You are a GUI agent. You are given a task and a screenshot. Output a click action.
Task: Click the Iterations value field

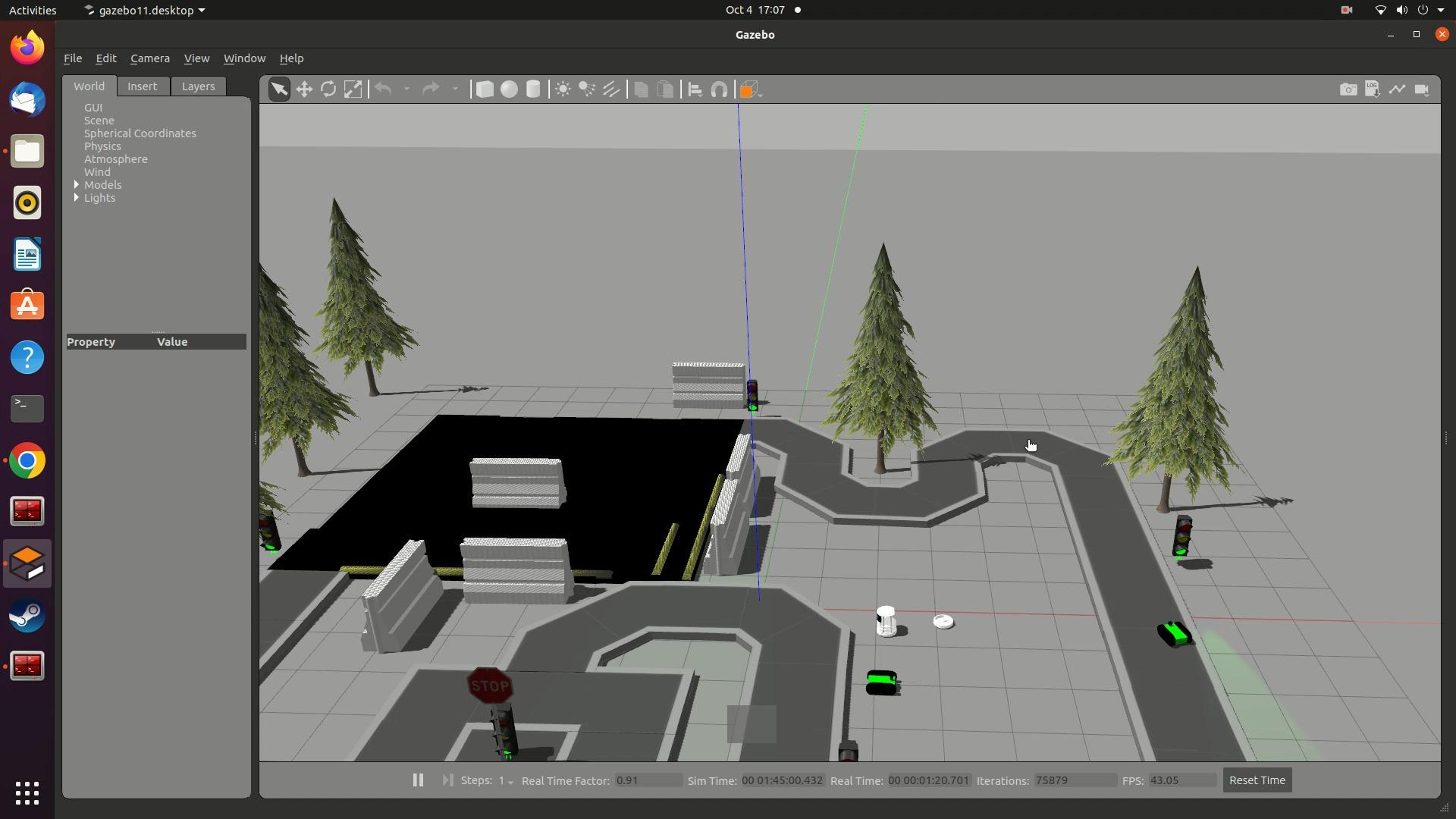tap(1075, 780)
